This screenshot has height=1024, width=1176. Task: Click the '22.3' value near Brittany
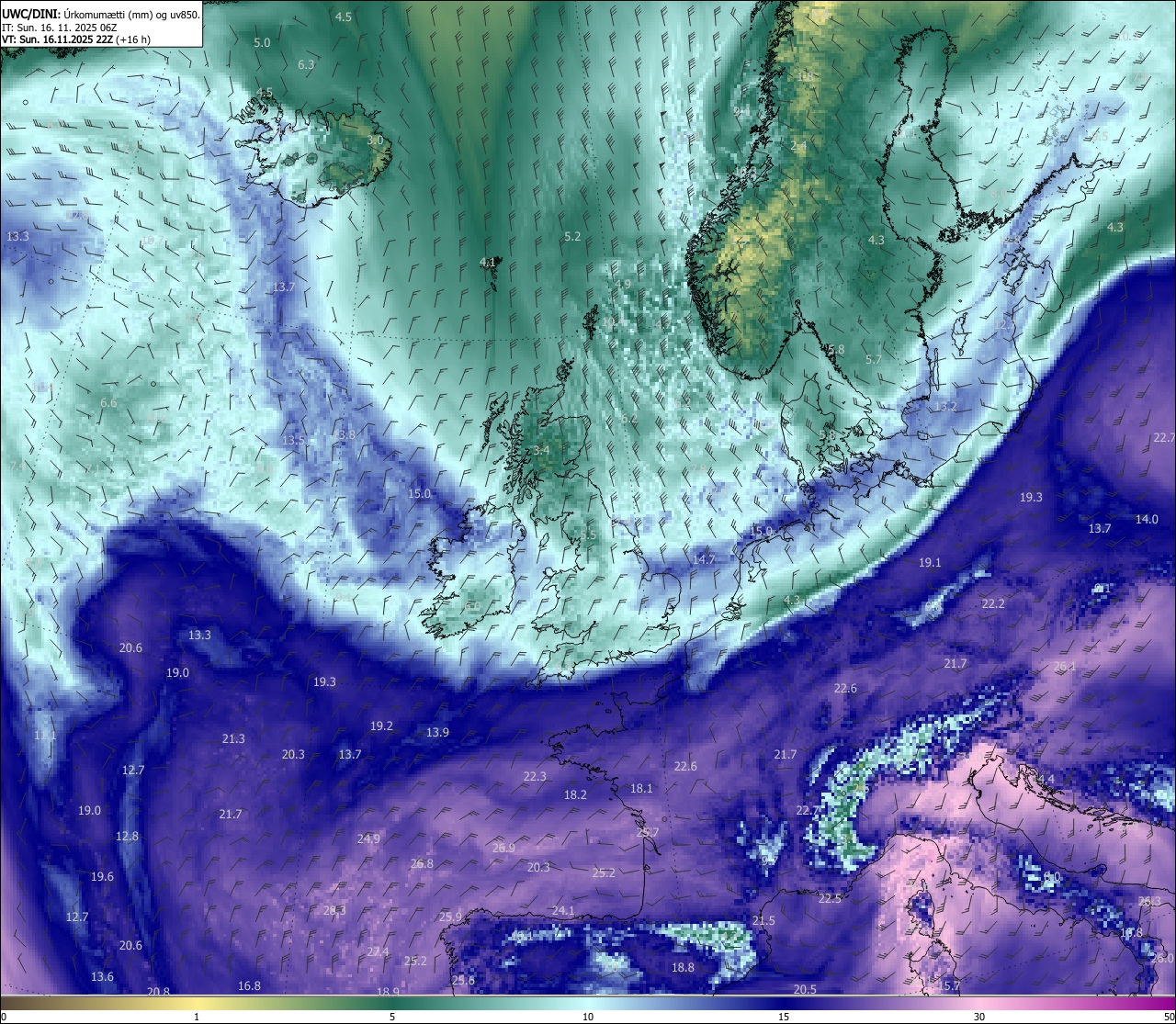(535, 776)
